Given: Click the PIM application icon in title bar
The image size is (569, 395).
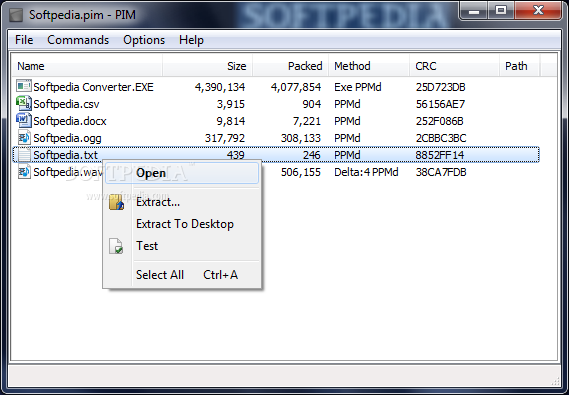Looking at the screenshot, I should (x=16, y=15).
